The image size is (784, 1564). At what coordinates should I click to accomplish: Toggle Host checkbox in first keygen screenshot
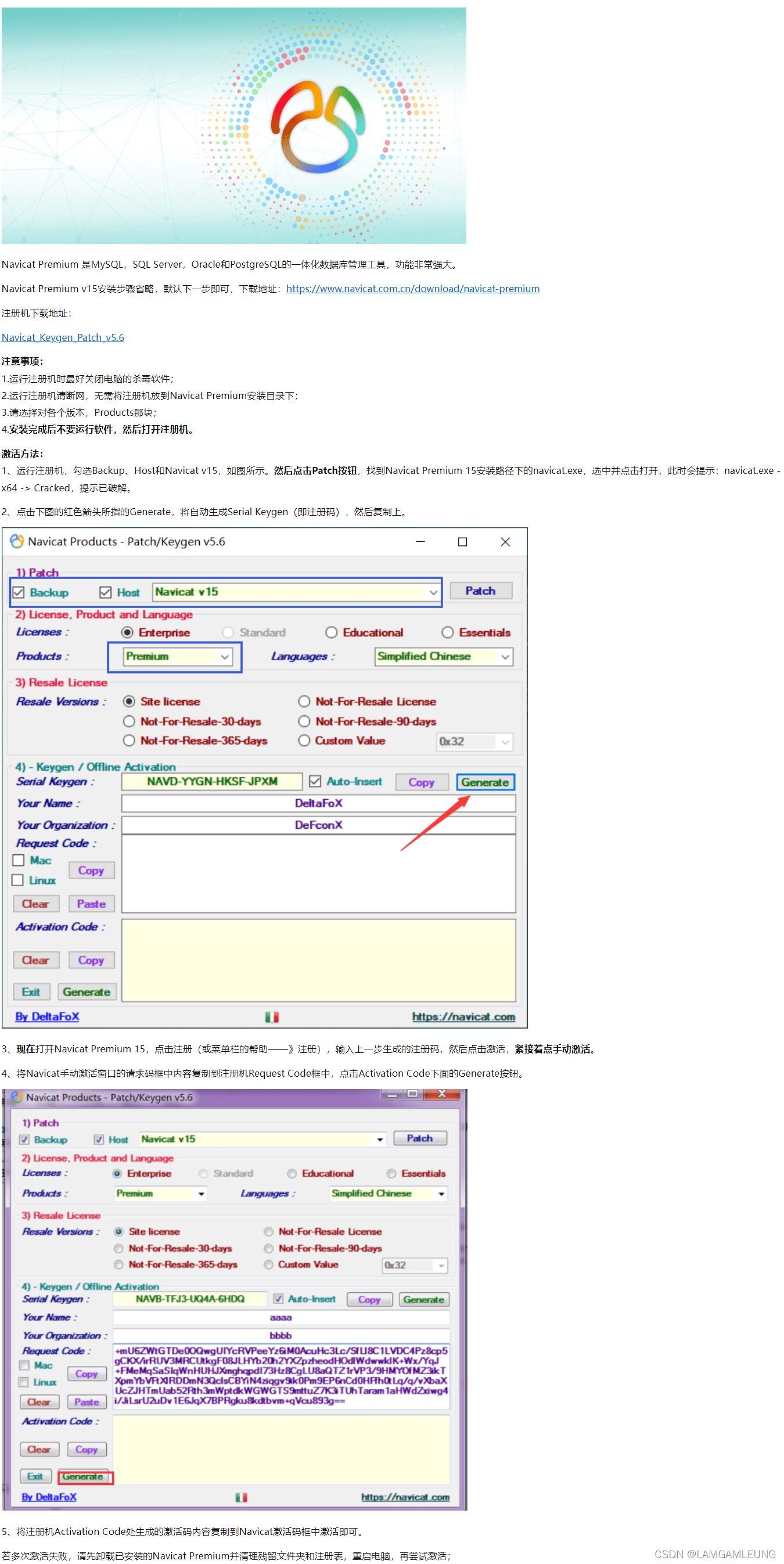[106, 592]
